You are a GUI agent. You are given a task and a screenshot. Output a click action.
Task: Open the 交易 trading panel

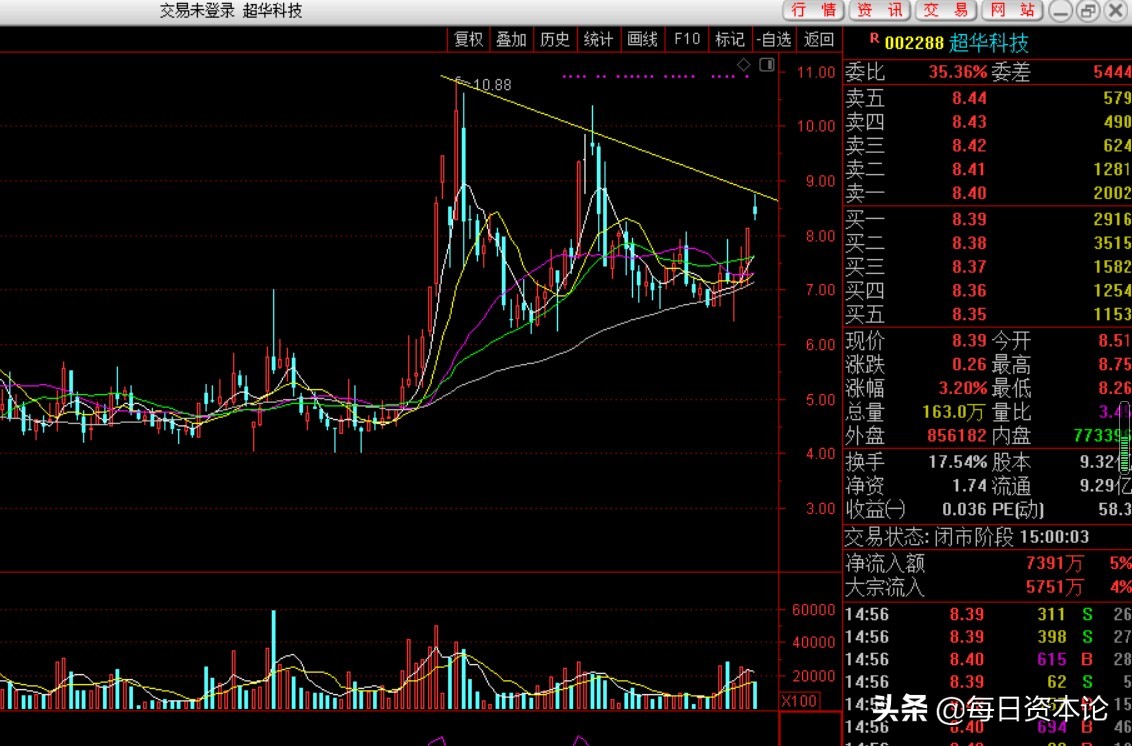[944, 11]
